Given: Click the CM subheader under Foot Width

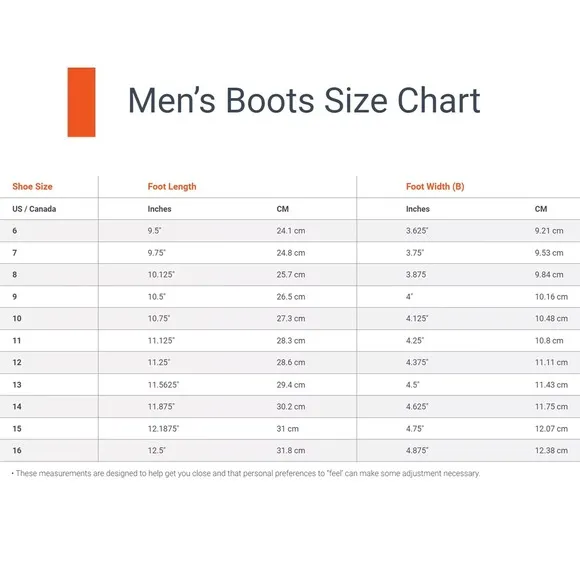Looking at the screenshot, I should [541, 209].
